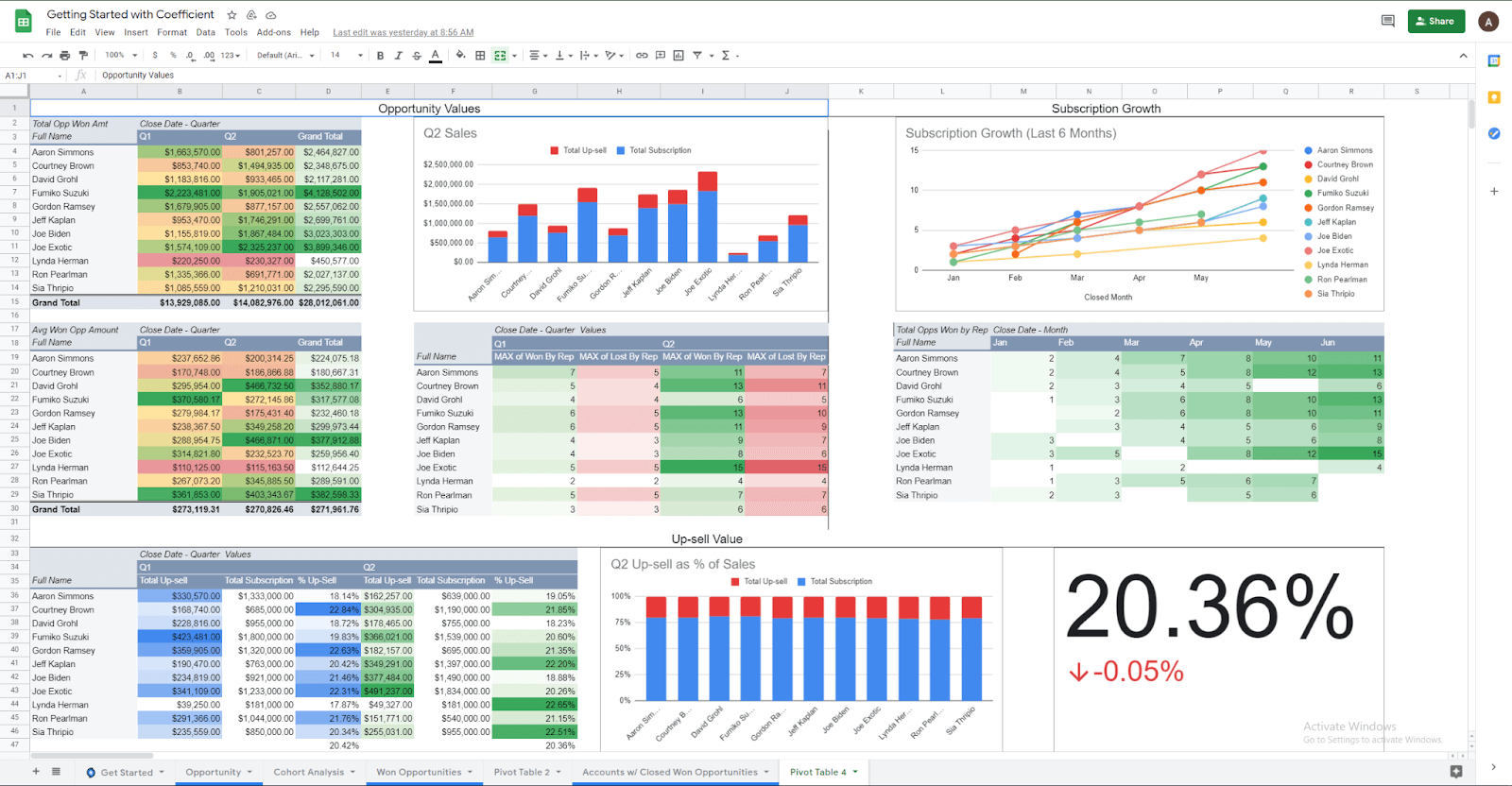Switch to the Get Started tab
Viewport: 1512px width, 786px height.
(125, 772)
